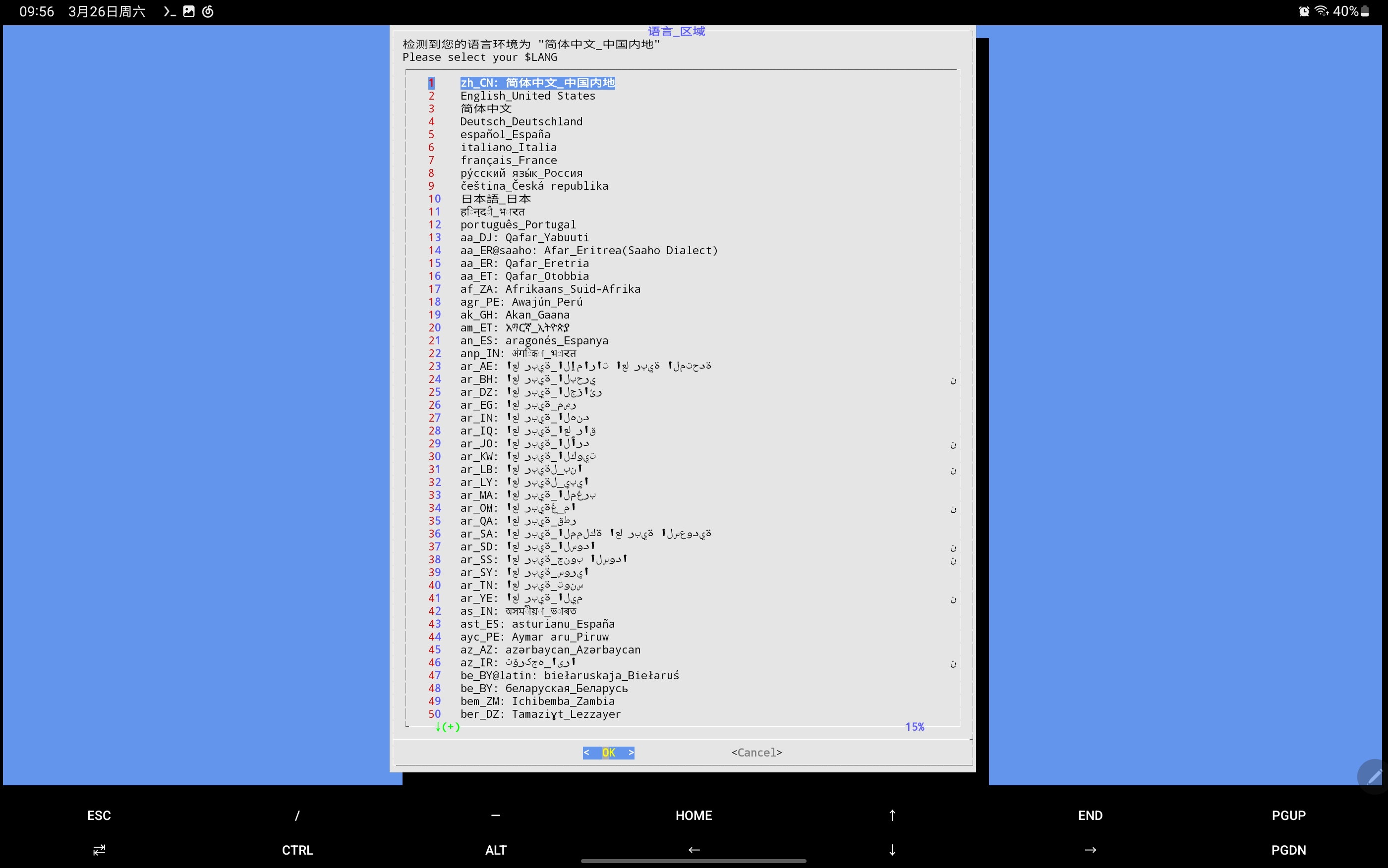Tap the dash key
Image resolution: width=1388 pixels, height=868 pixels.
(496, 815)
